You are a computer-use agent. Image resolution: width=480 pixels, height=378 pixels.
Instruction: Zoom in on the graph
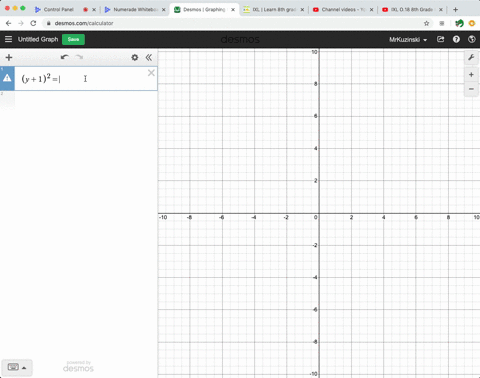click(x=471, y=75)
